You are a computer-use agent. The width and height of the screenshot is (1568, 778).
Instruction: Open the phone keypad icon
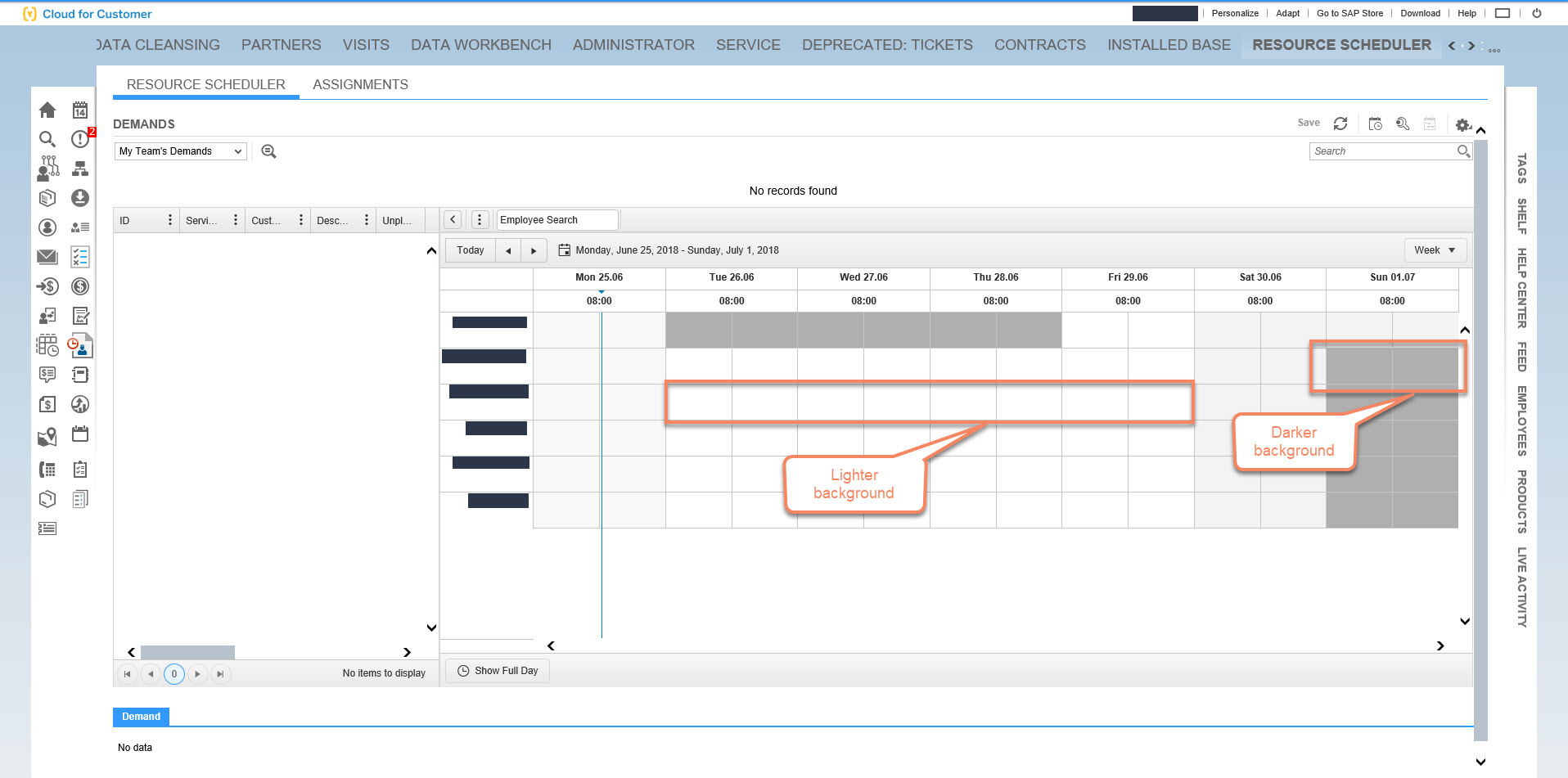(x=47, y=470)
